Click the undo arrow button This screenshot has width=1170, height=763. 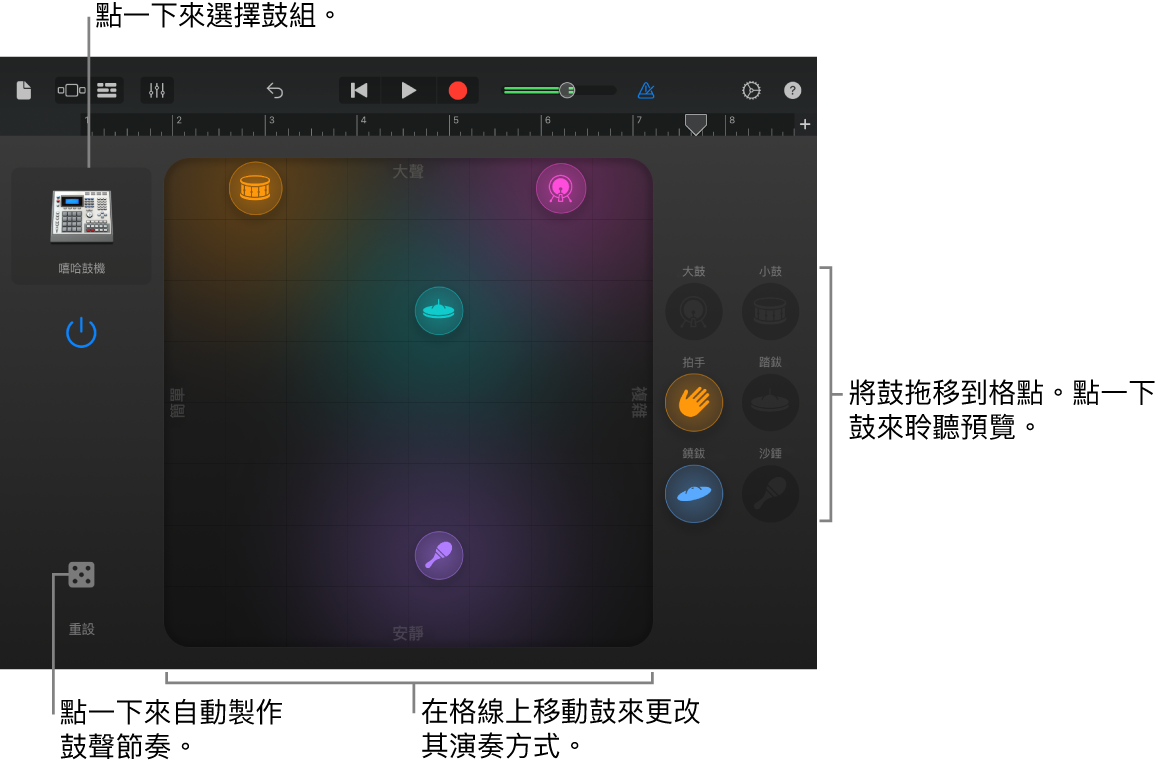275,91
